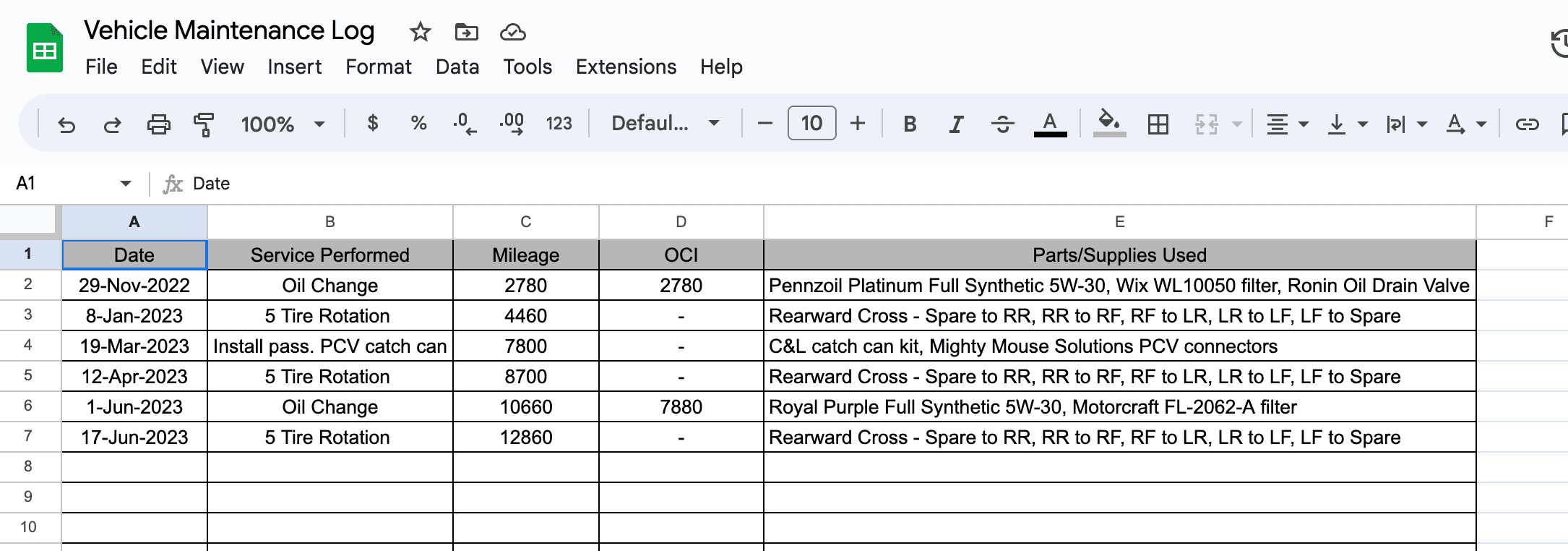Screen dimensions: 1568x551
Task: Open the Data menu
Action: [x=457, y=67]
